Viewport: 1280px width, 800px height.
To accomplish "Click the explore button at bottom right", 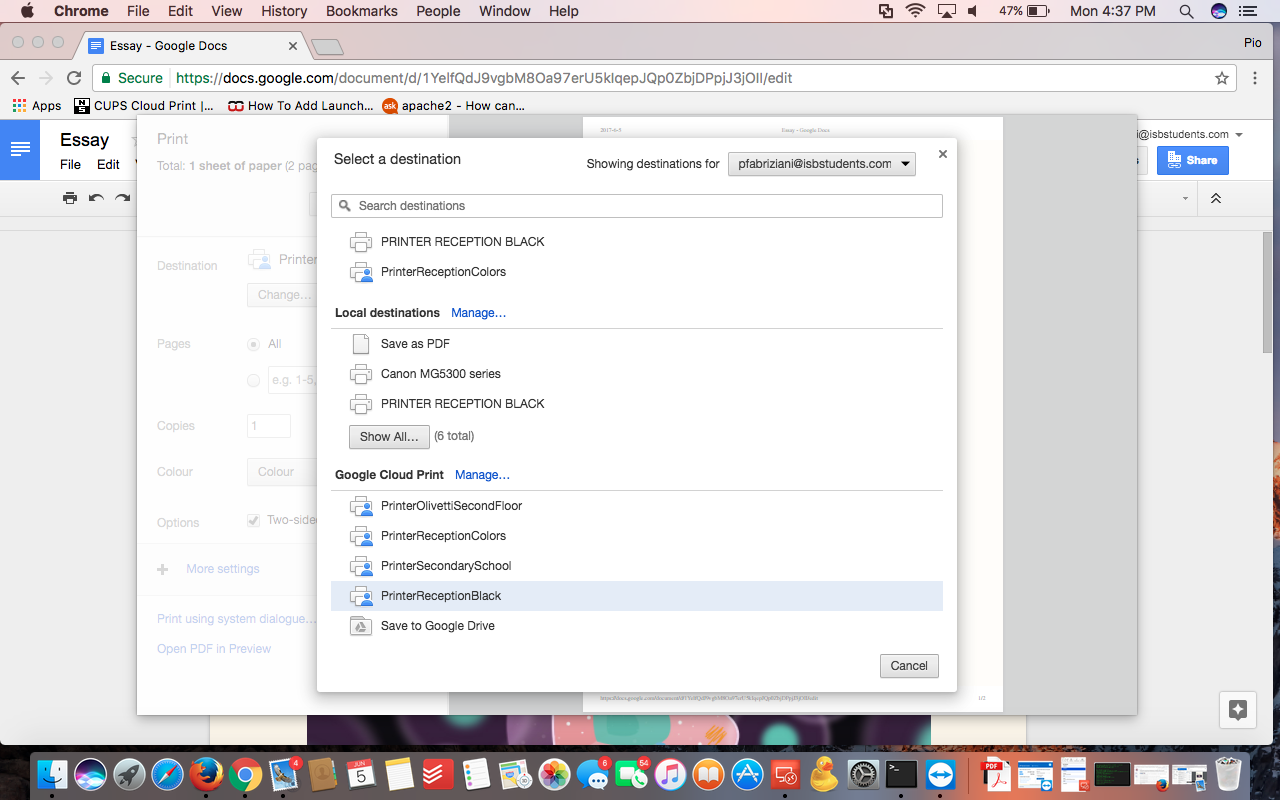I will [1238, 710].
